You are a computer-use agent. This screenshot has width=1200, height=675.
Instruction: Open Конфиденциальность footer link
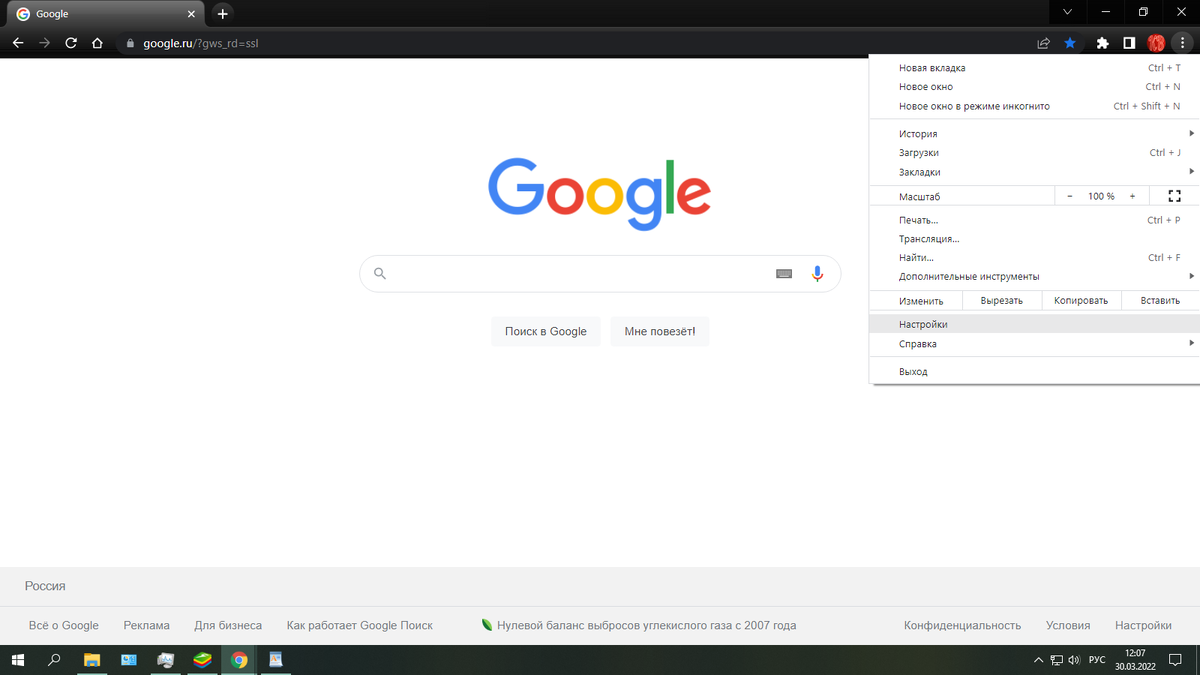click(x=963, y=625)
